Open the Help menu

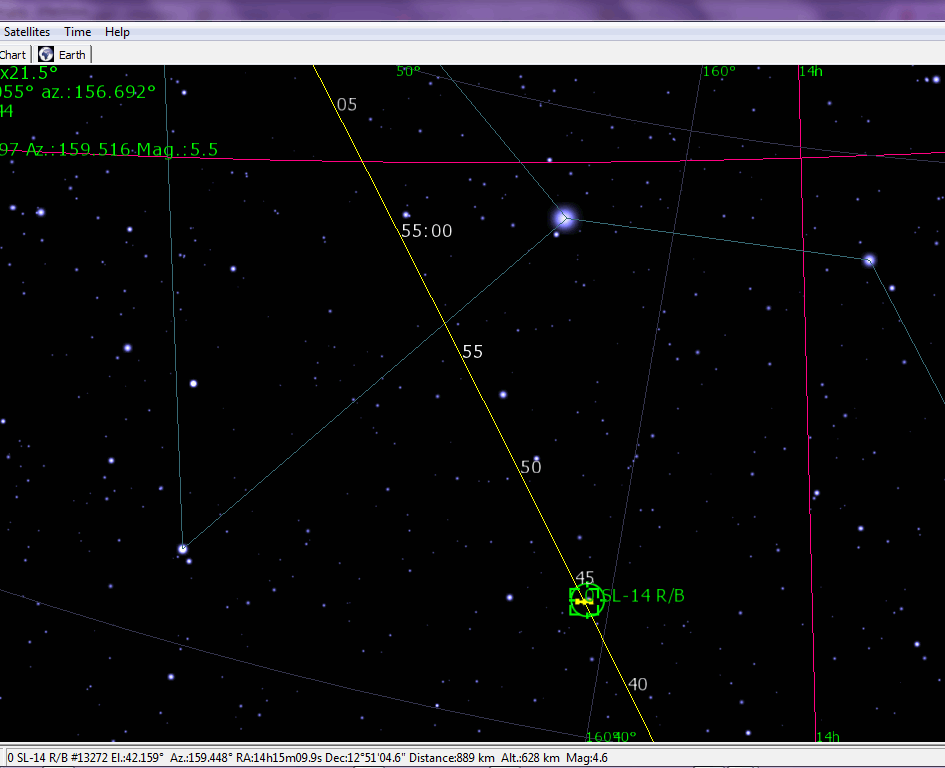pos(117,32)
